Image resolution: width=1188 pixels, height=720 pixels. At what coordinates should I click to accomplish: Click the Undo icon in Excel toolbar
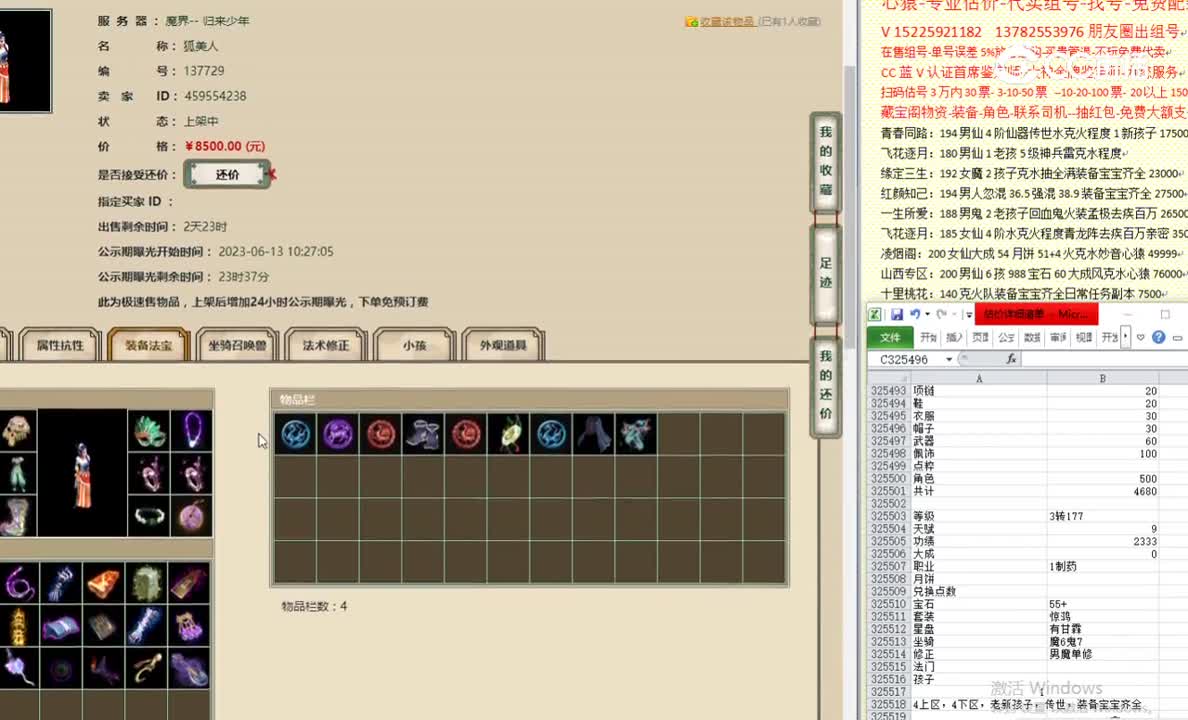[915, 314]
